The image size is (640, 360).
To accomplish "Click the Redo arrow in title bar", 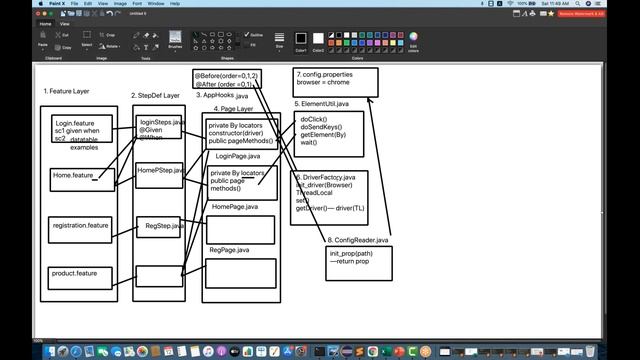I will (118, 13).
